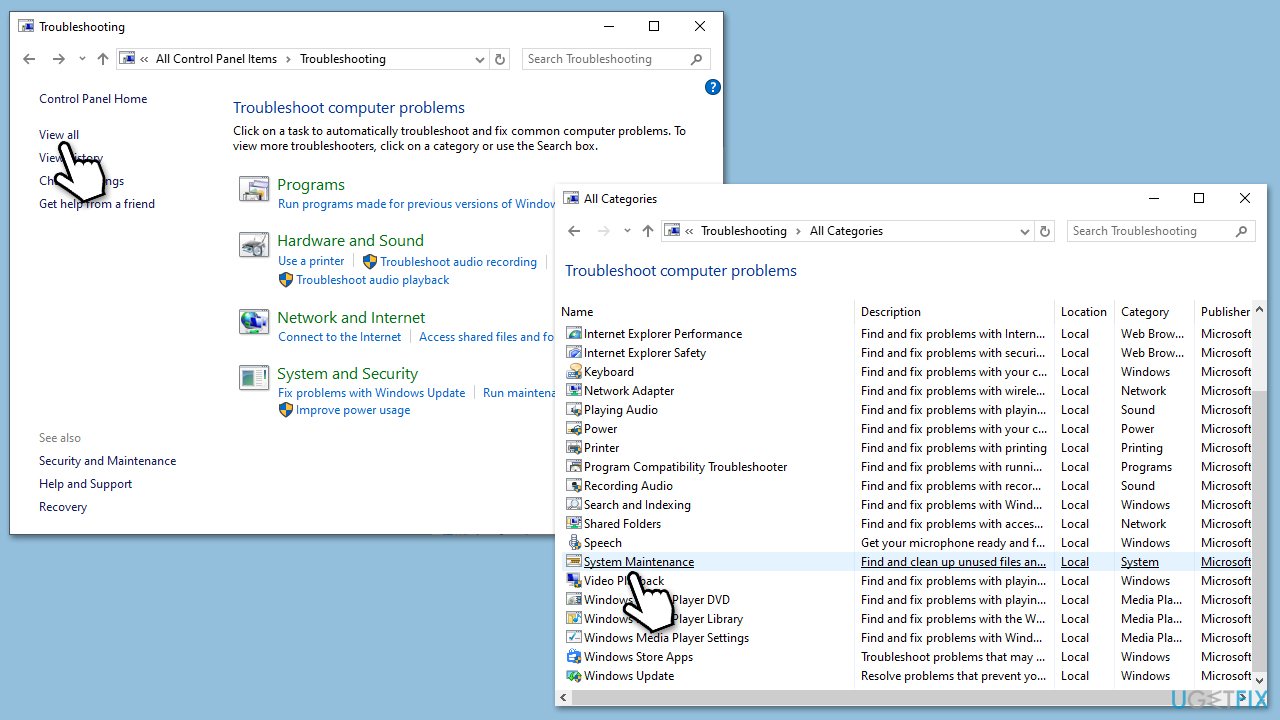Open recent locations dropdown in Troubleshooting window
This screenshot has height=720, width=1280.
82,59
